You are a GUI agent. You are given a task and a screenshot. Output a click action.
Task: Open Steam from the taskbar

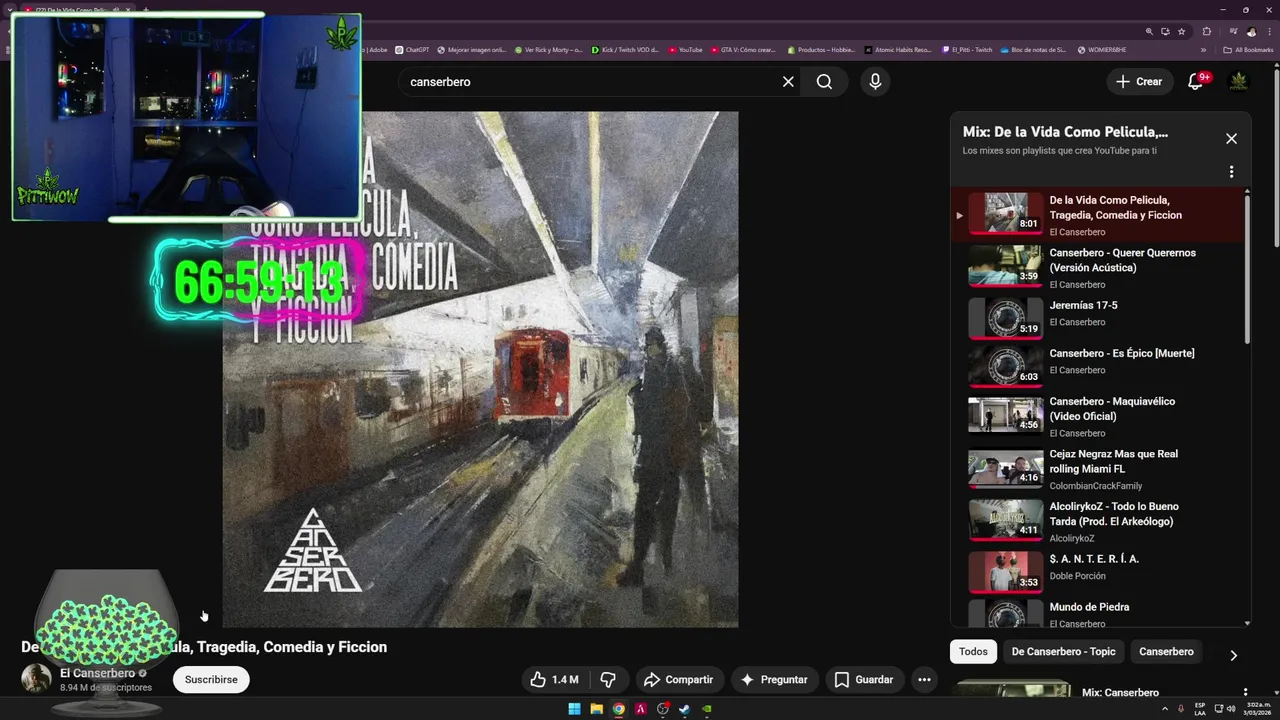point(684,709)
